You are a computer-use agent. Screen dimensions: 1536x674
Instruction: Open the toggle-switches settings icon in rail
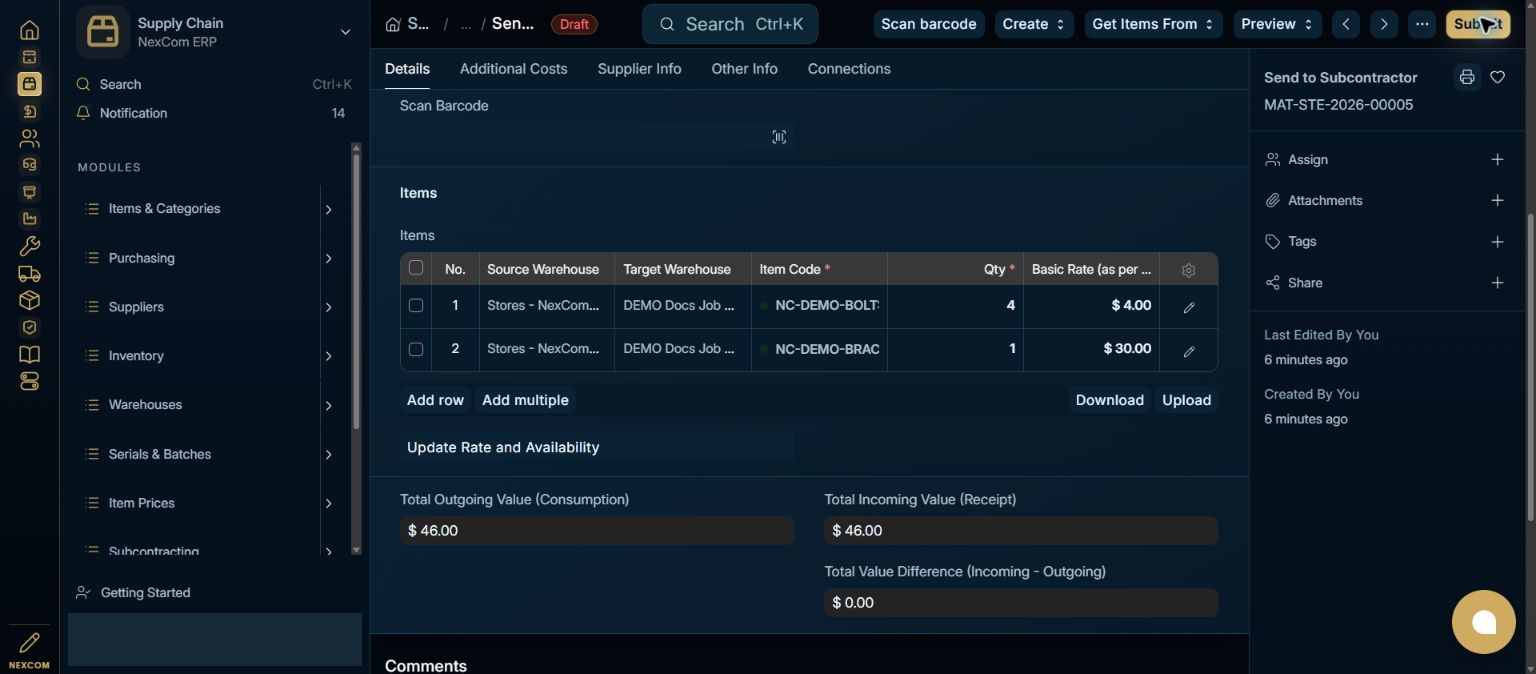(29, 381)
